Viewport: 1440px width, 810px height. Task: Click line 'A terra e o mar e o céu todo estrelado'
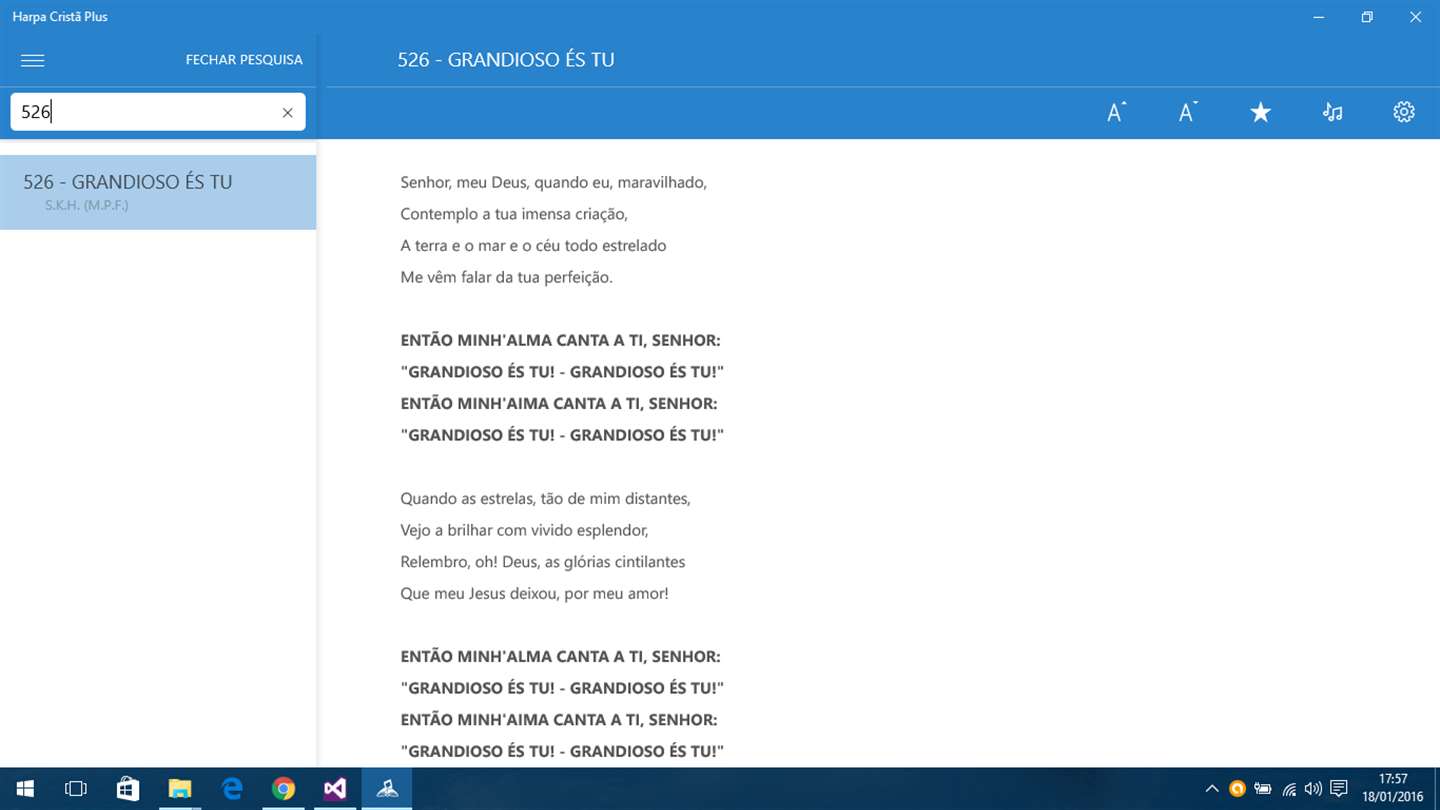[x=533, y=245]
